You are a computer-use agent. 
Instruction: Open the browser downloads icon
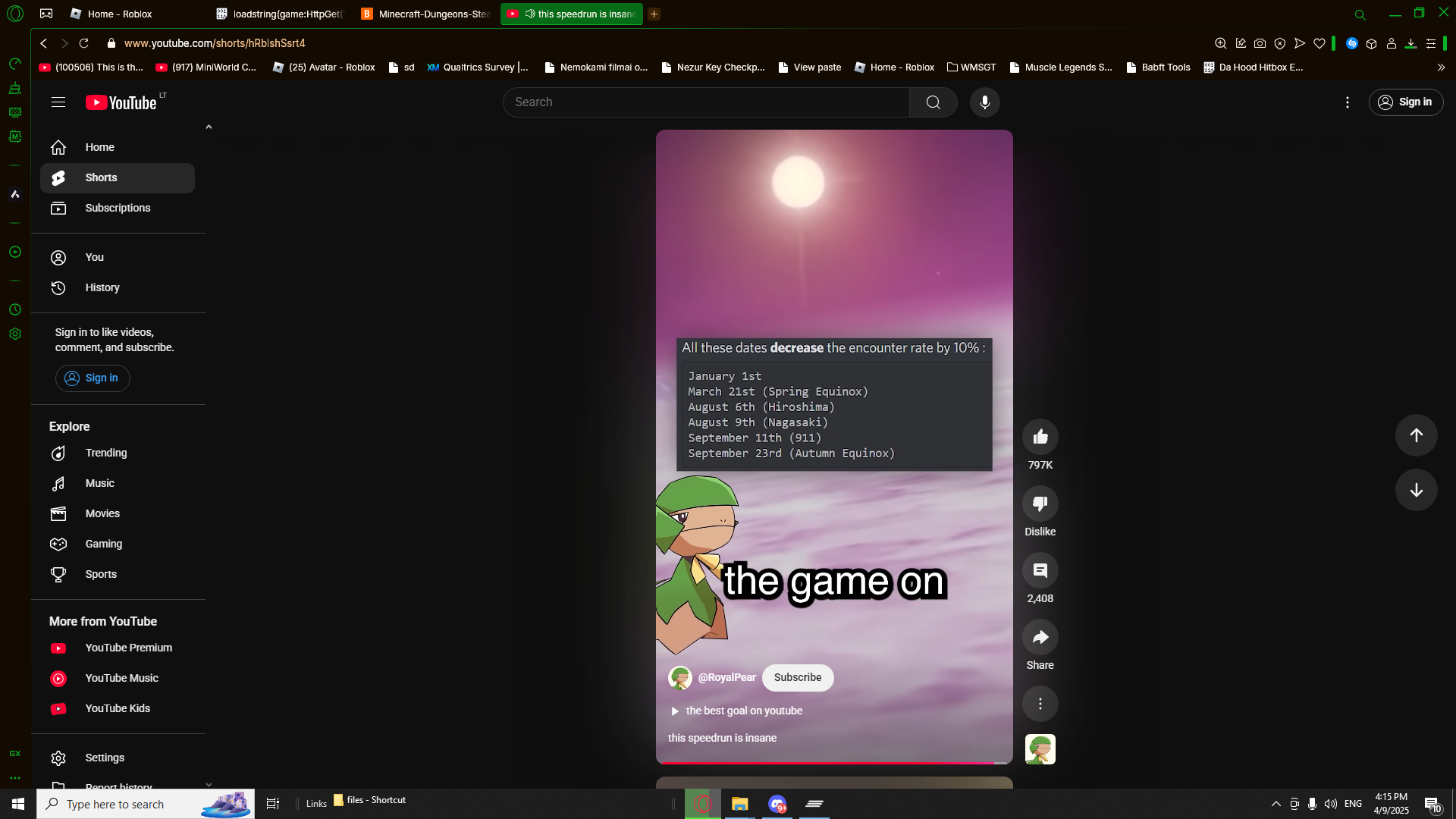(1410, 43)
